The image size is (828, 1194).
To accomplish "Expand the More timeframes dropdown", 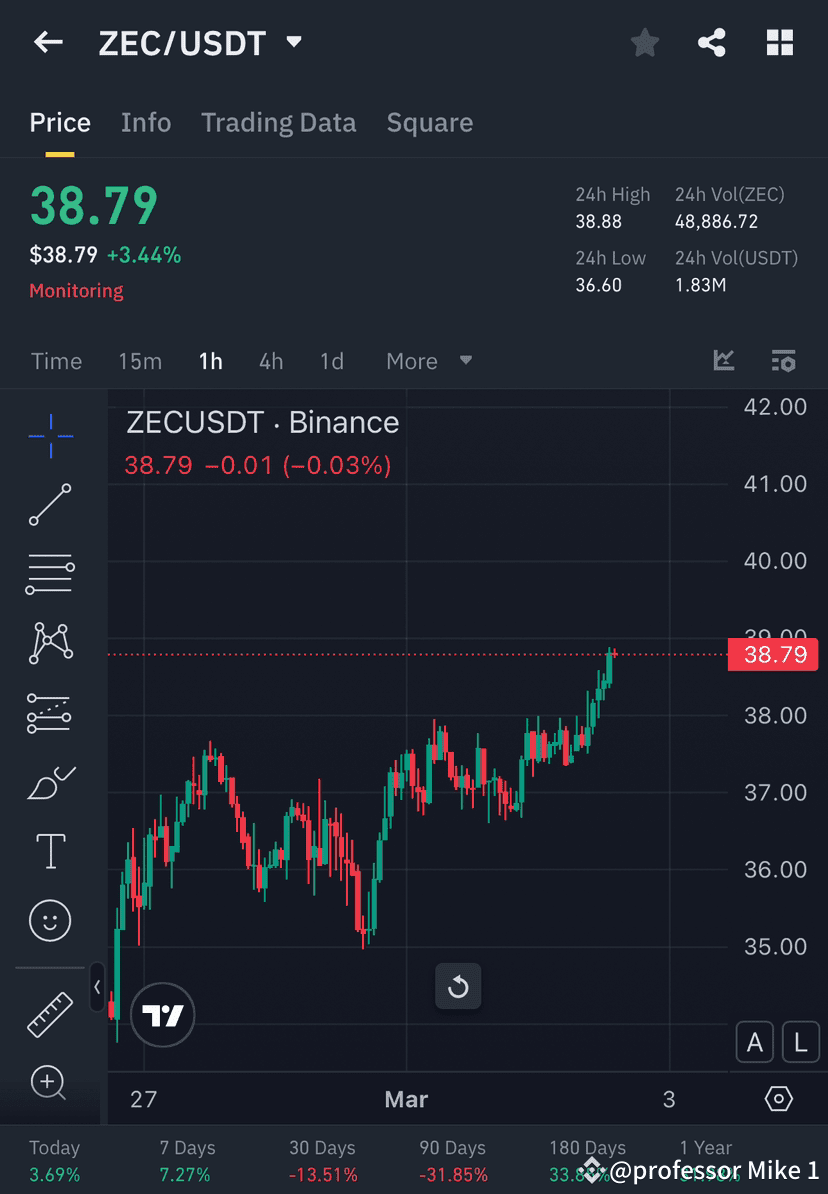I will [x=429, y=361].
